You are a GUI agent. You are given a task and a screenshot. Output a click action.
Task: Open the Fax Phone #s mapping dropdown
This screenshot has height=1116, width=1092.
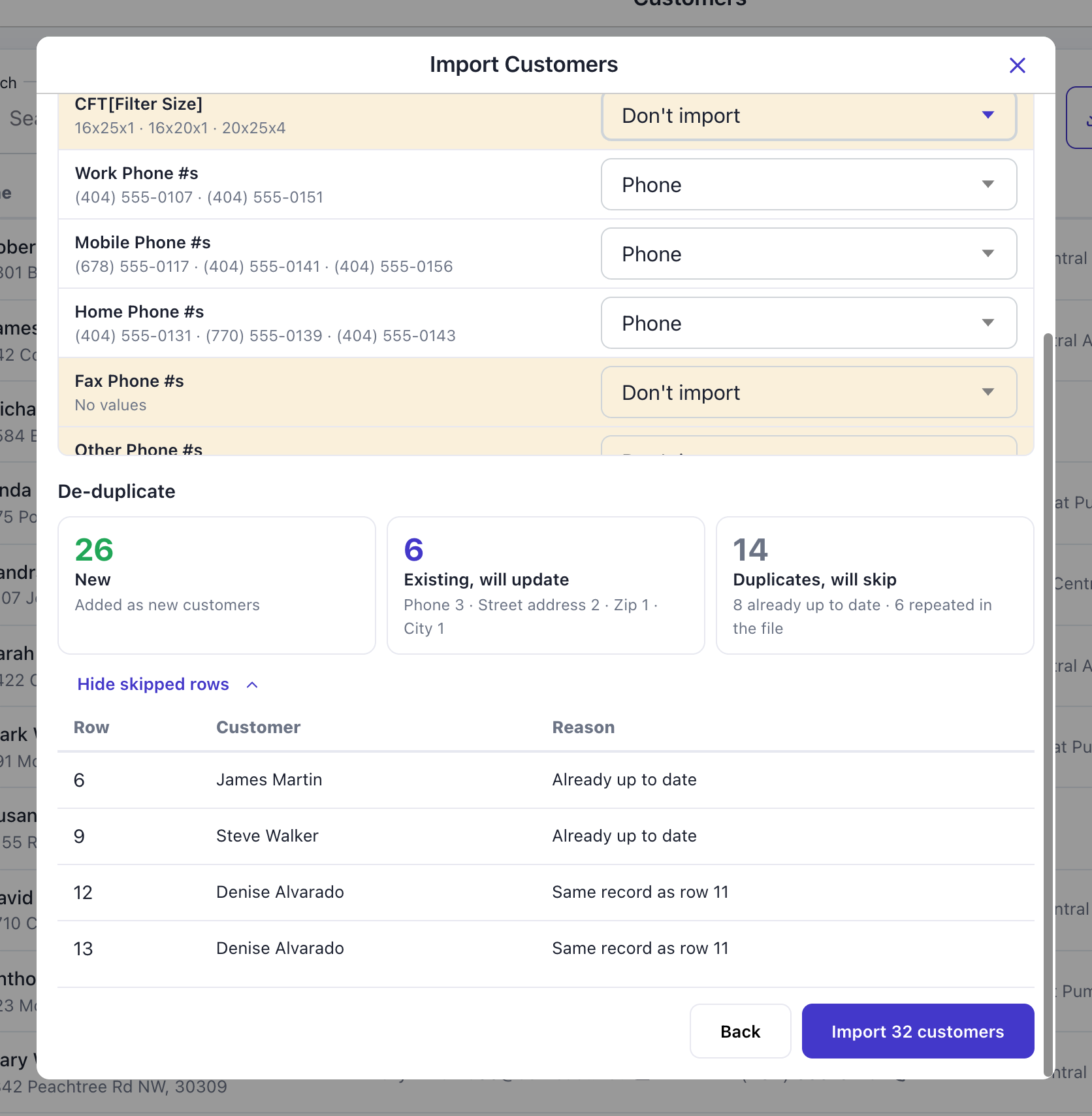[809, 392]
